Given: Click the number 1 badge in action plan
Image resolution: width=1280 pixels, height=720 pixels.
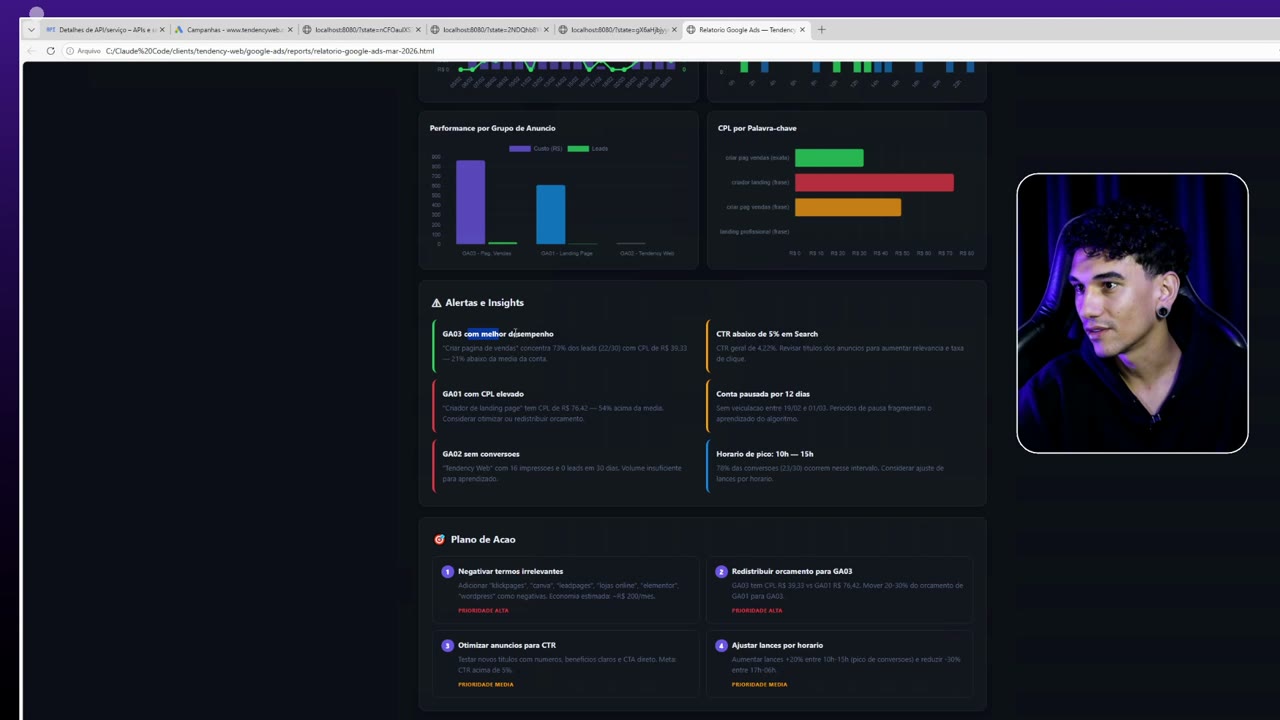Looking at the screenshot, I should point(447,572).
